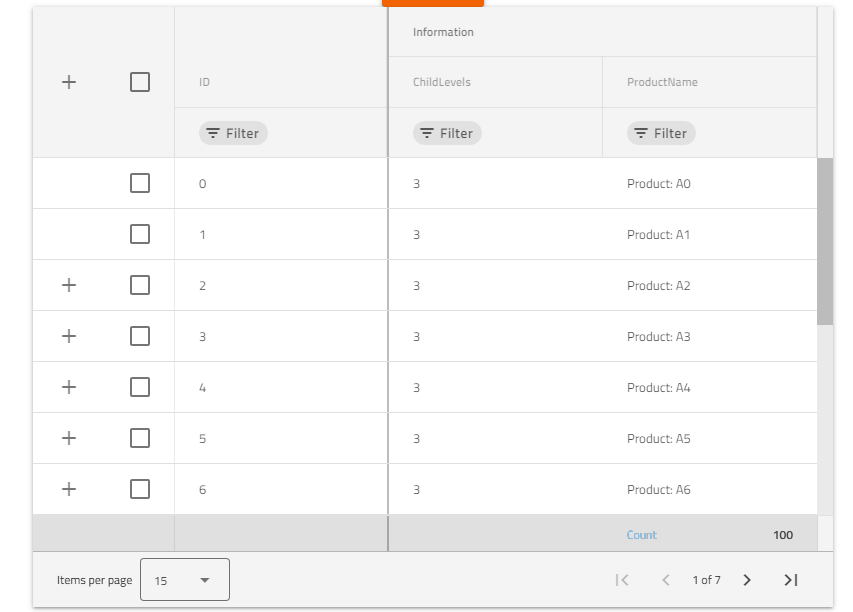This screenshot has width=853, height=612.
Task: Check the row for Product: A4
Action: coord(139,387)
